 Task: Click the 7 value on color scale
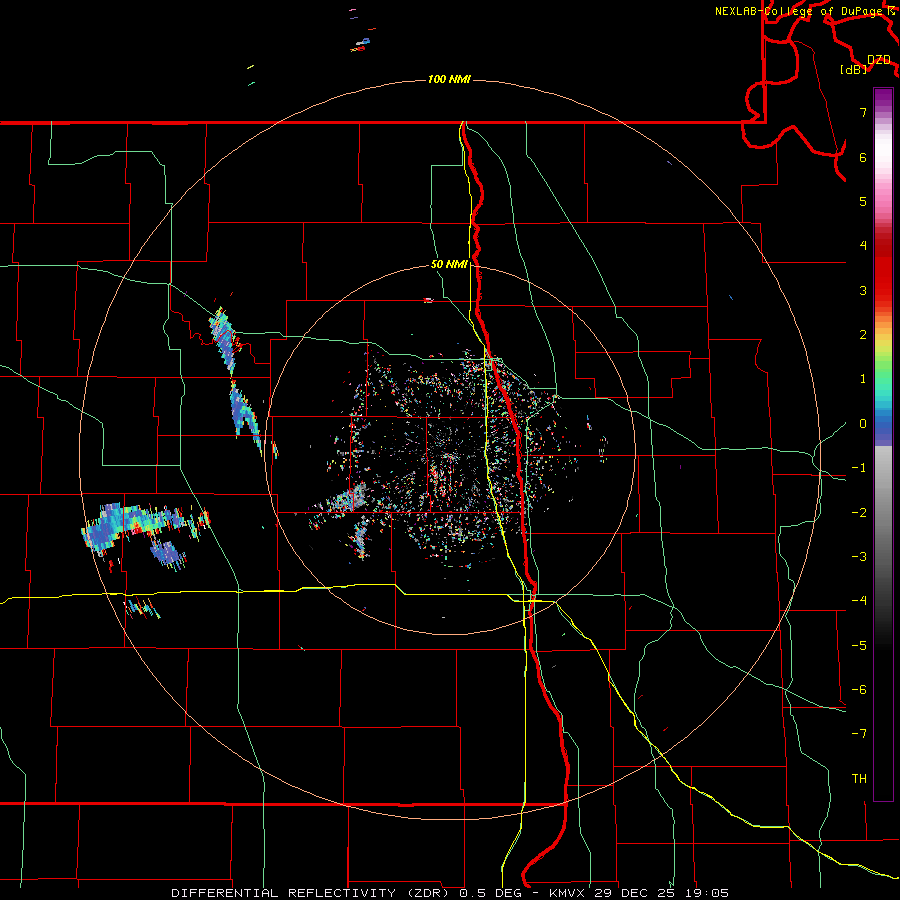pos(863,112)
